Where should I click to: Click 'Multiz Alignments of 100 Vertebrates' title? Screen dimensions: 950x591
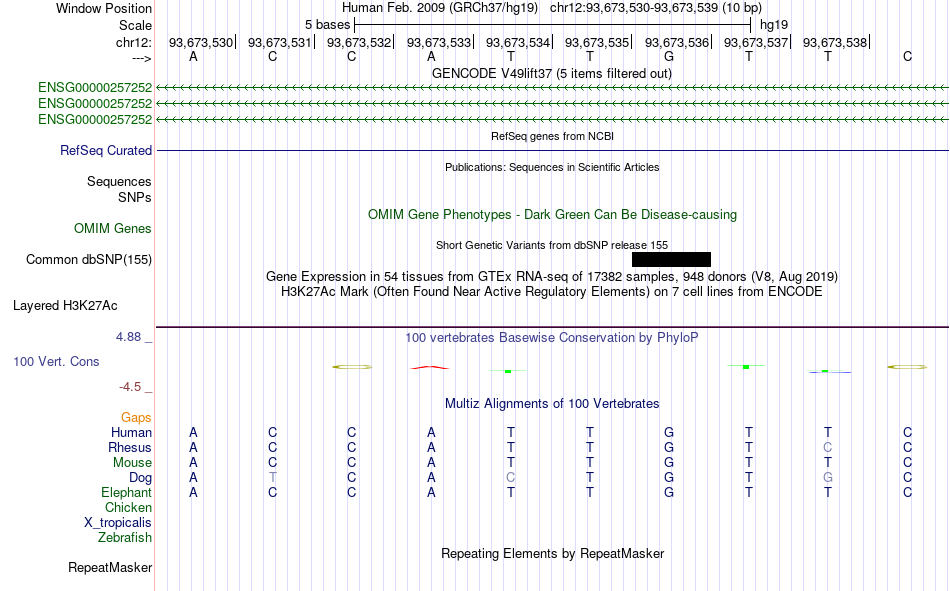tap(552, 404)
